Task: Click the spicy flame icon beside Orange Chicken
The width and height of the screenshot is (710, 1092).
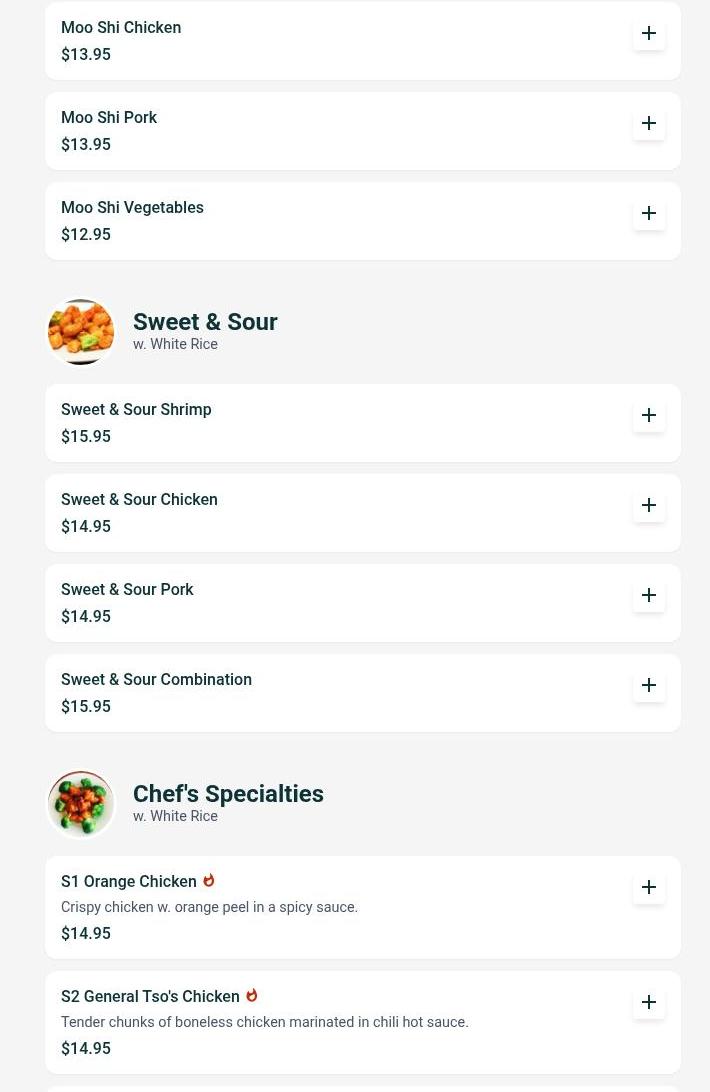Action: [x=209, y=880]
